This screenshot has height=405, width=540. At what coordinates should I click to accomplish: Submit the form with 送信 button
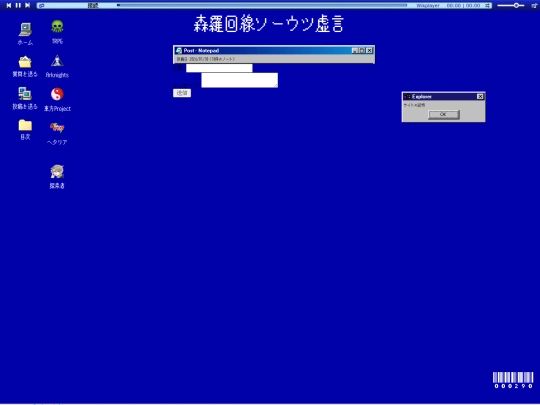pyautogui.click(x=182, y=93)
